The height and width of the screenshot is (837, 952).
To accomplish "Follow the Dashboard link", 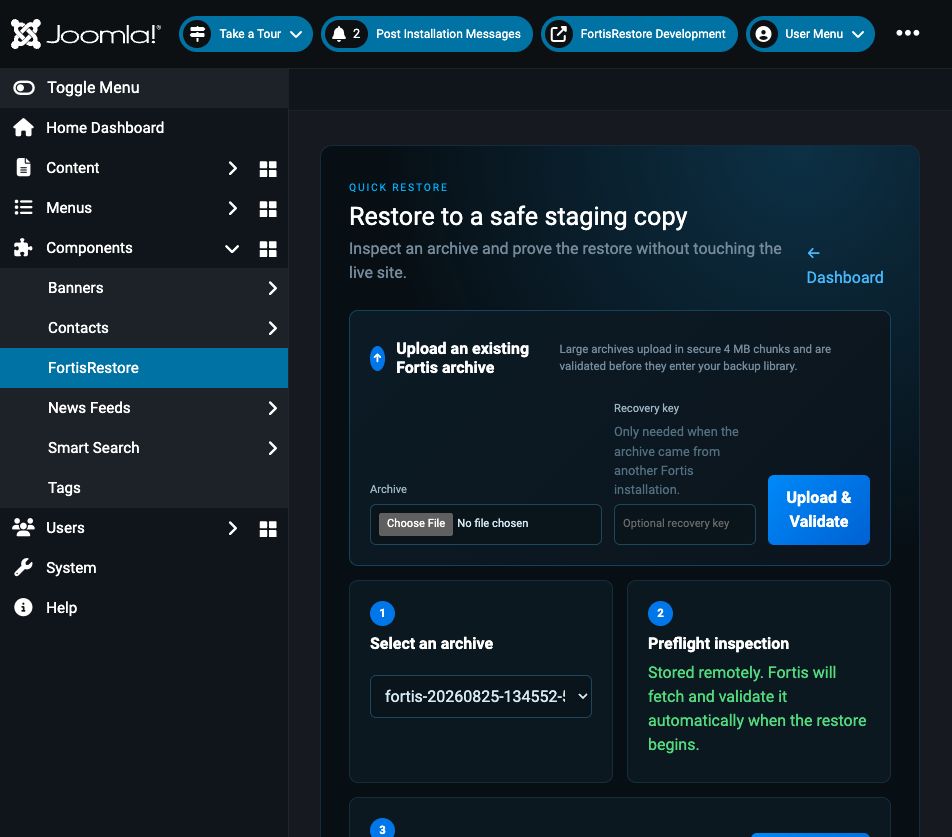I will (x=845, y=277).
